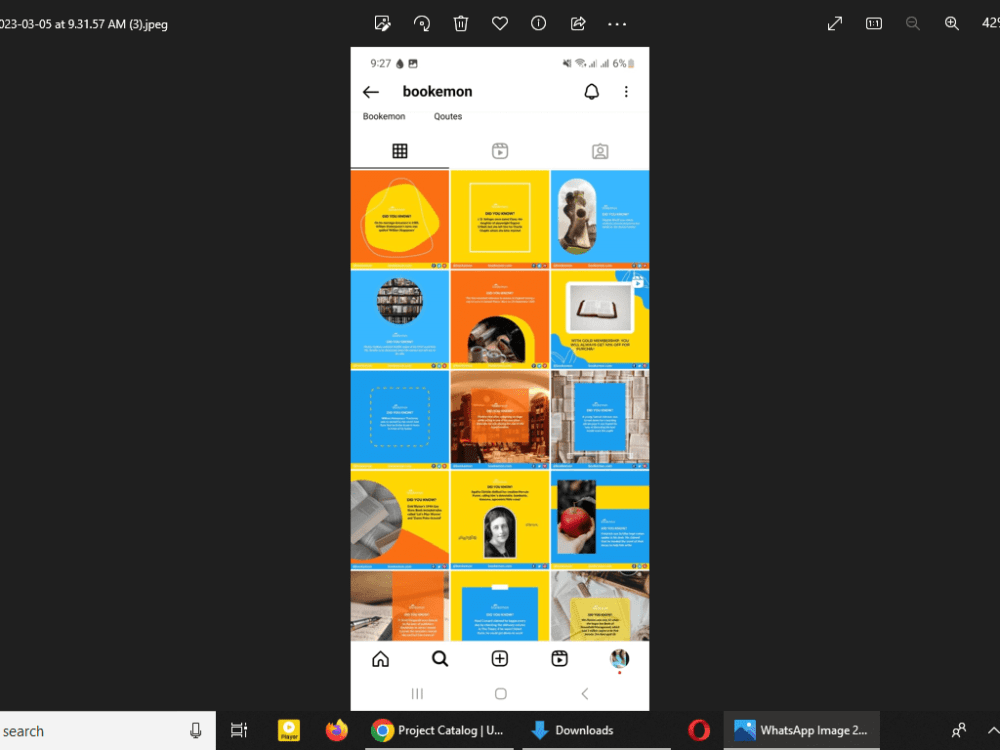Select the WhatsApp Image taskbar item
1000x750 pixels.
(x=802, y=730)
